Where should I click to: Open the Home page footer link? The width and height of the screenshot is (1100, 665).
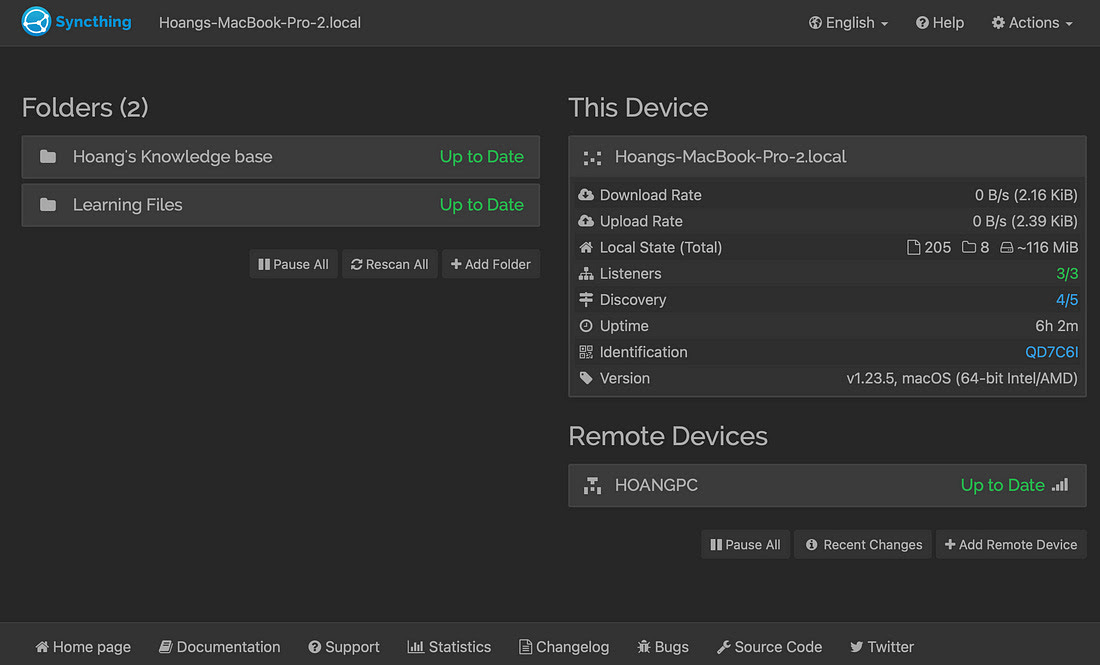click(x=83, y=647)
